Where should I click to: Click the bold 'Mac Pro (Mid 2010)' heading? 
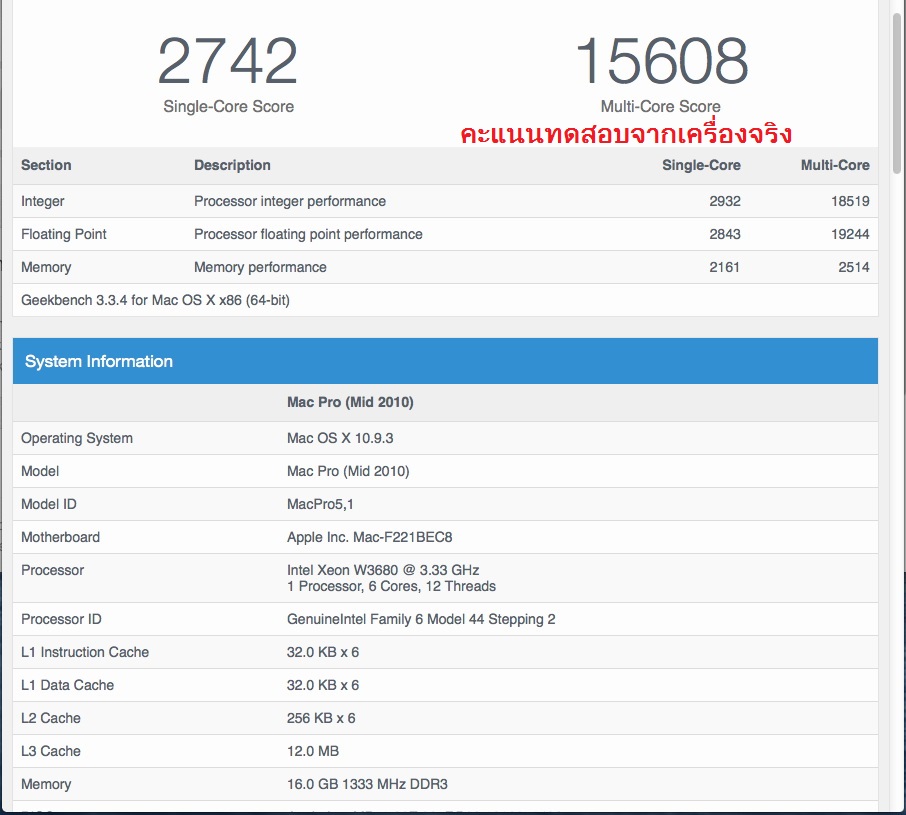pyautogui.click(x=350, y=402)
